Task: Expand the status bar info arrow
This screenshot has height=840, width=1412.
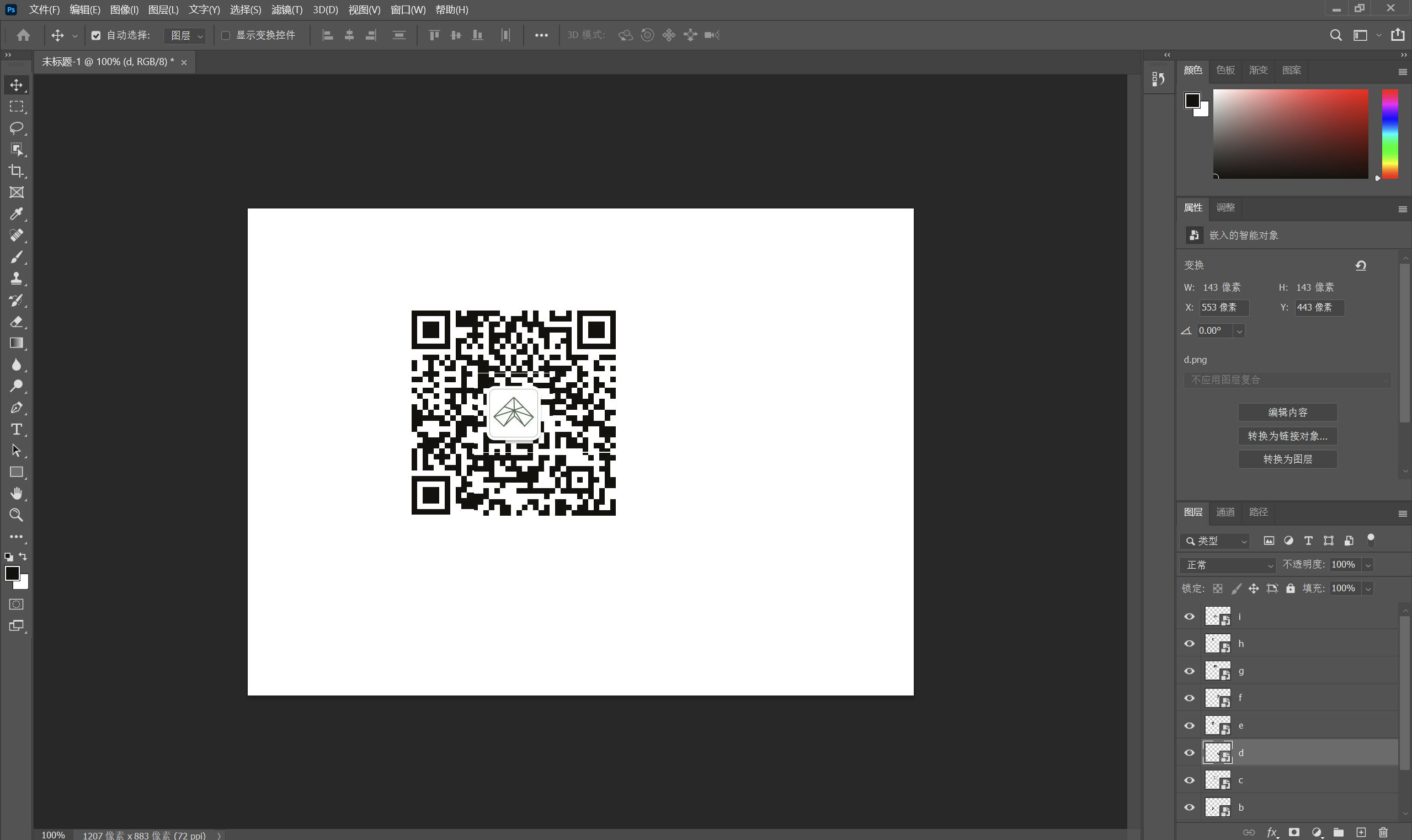Action: [219, 836]
